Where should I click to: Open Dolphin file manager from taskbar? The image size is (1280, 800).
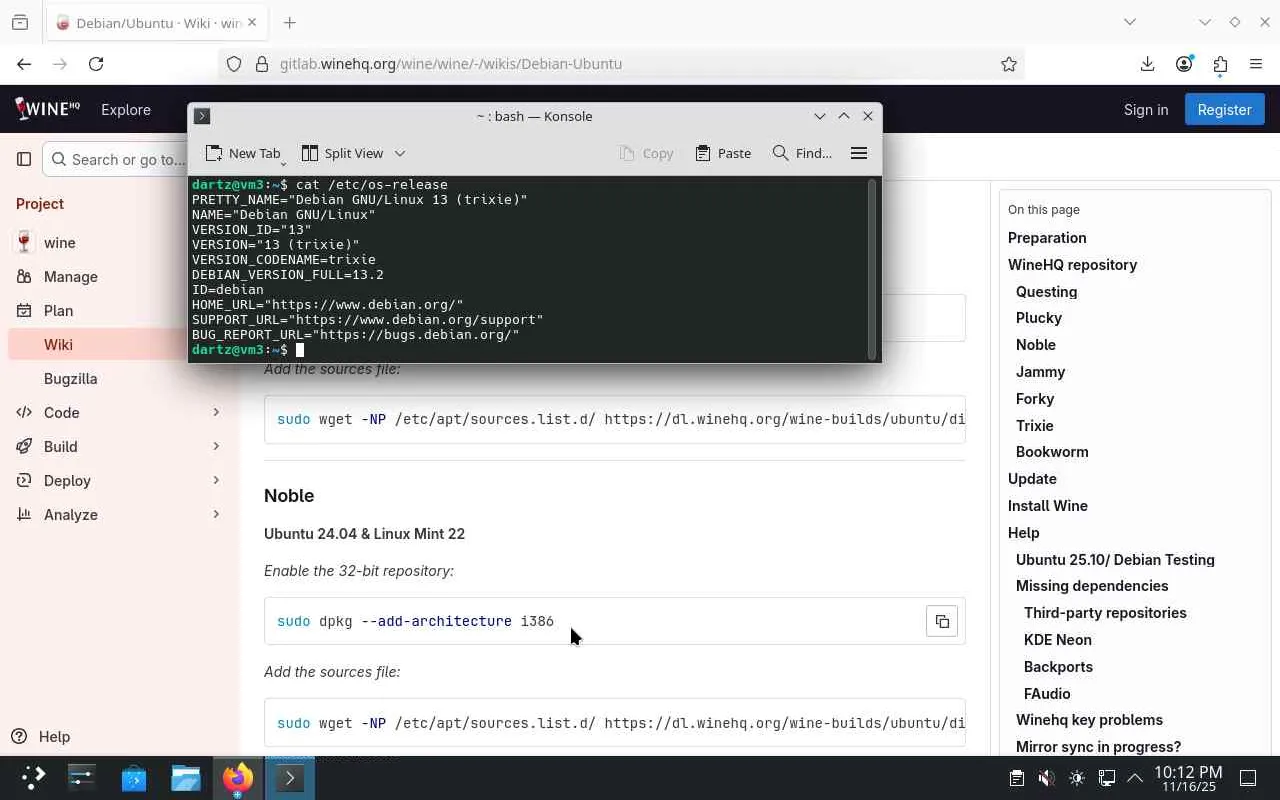(186, 778)
